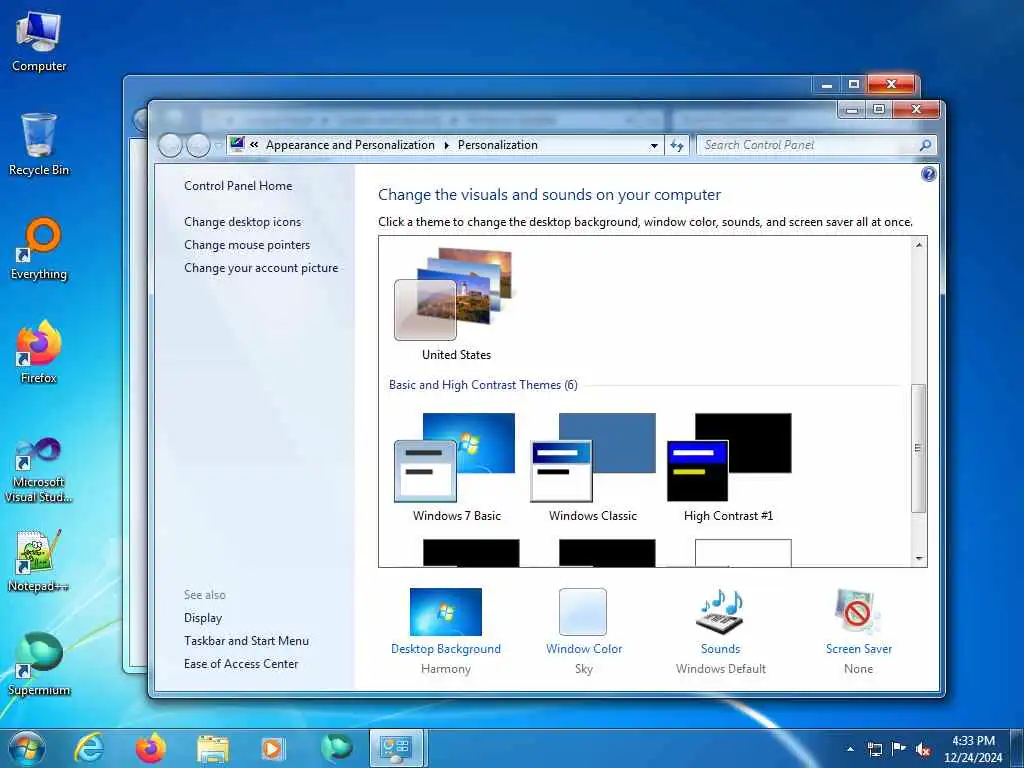Viewport: 1024px width, 768px height.
Task: Click the muted volume tray icon
Action: [x=923, y=749]
